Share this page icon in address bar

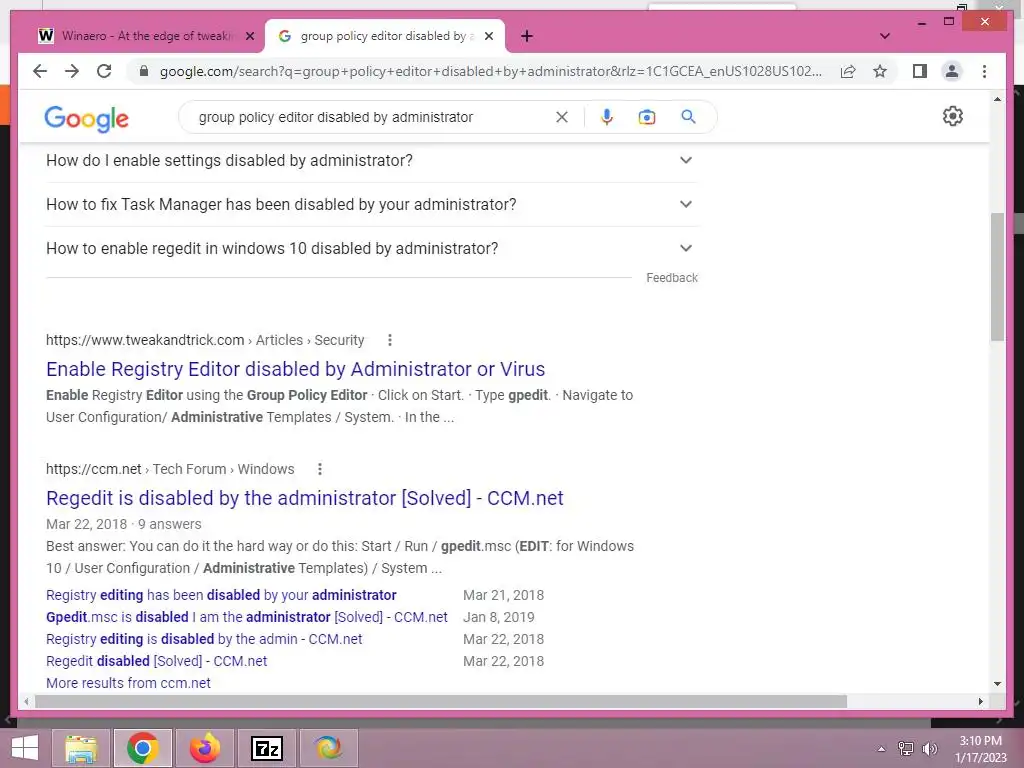pos(848,71)
